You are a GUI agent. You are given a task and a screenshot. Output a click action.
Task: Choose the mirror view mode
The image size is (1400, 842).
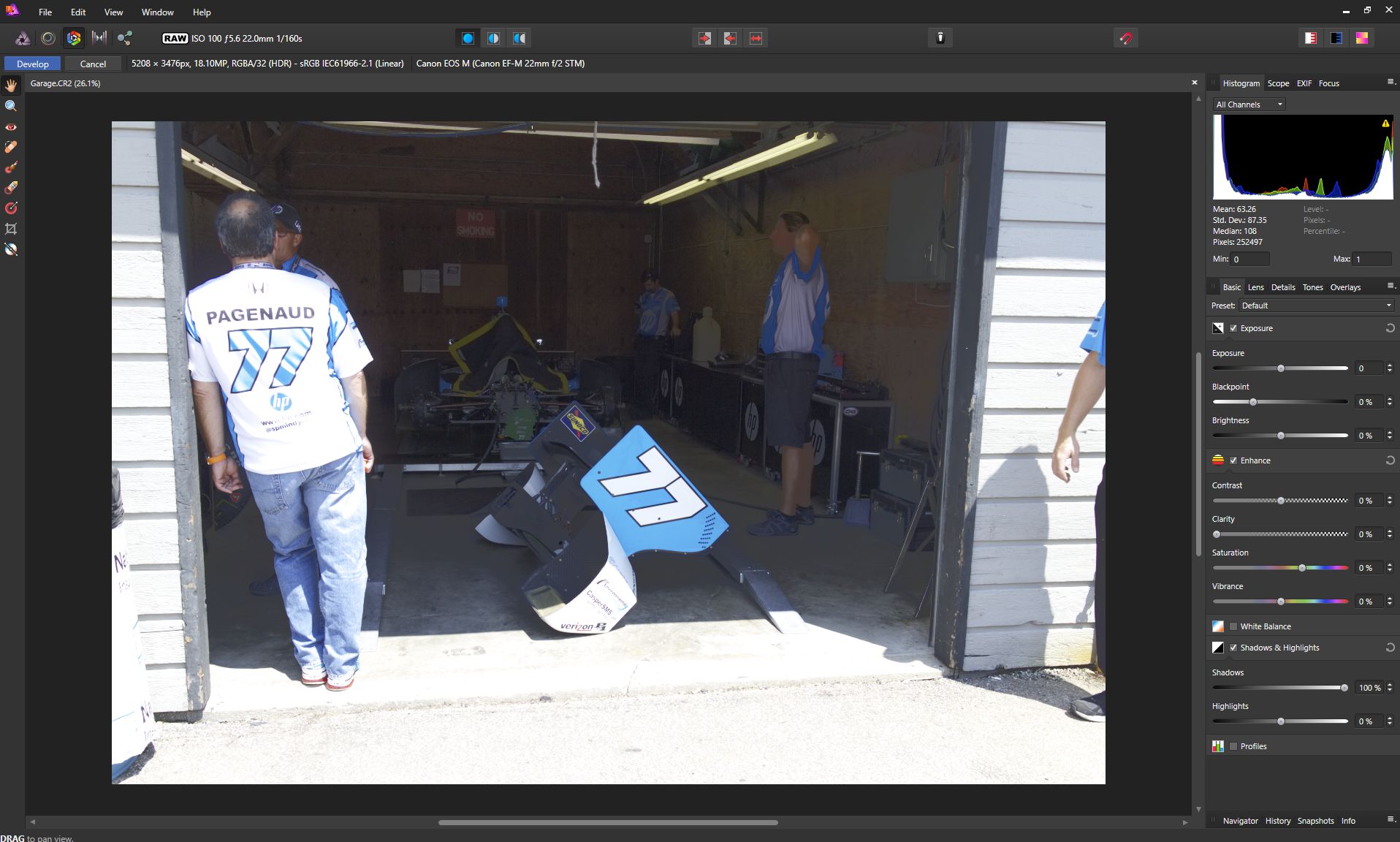[520, 38]
